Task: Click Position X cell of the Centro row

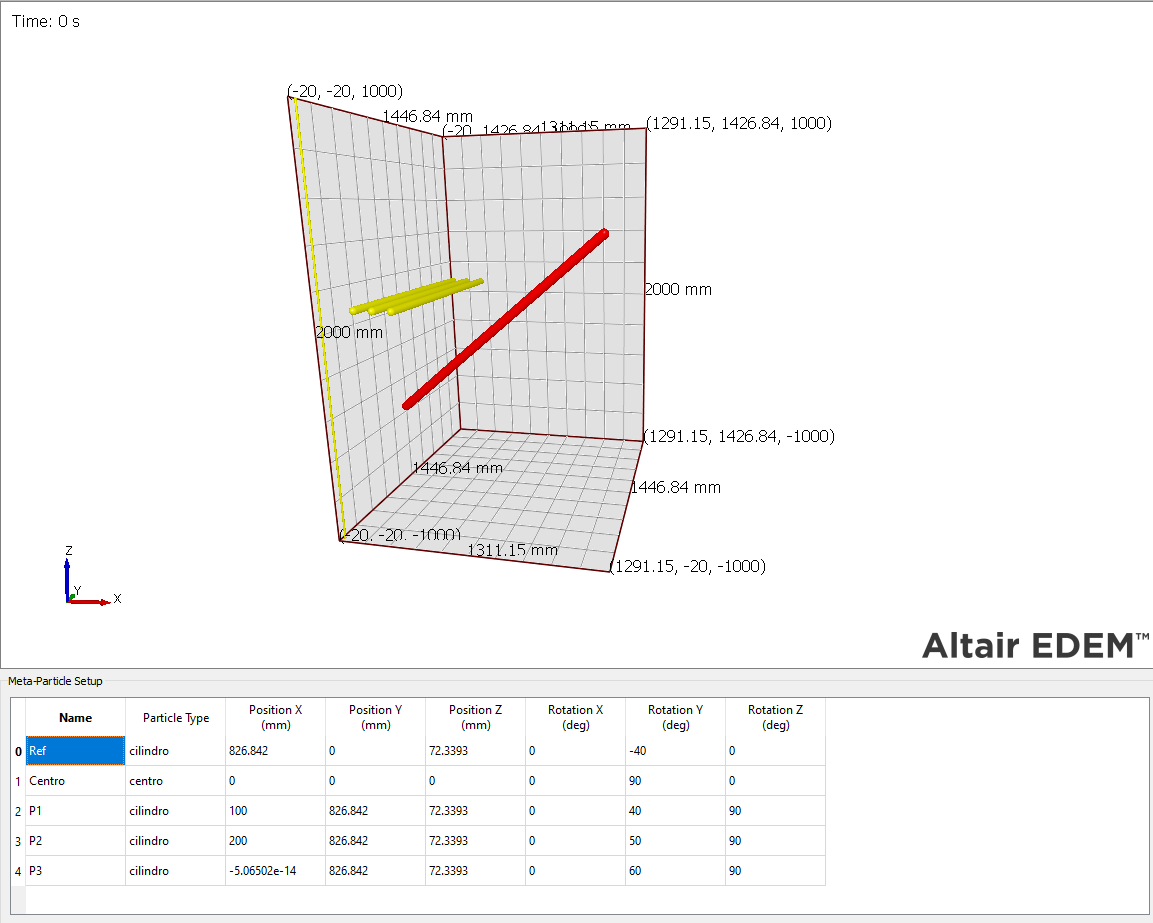Action: click(x=276, y=781)
